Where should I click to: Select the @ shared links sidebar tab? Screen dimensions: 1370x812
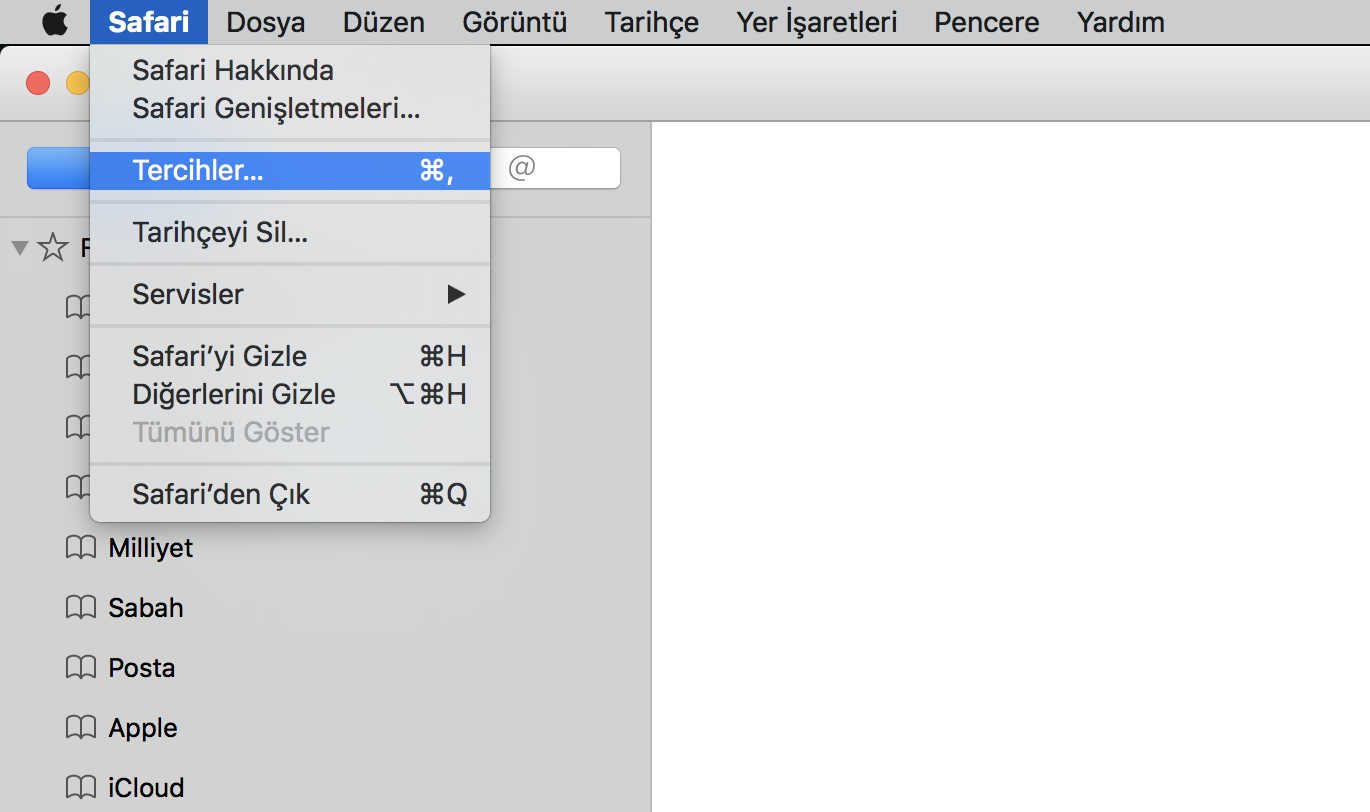tap(522, 168)
